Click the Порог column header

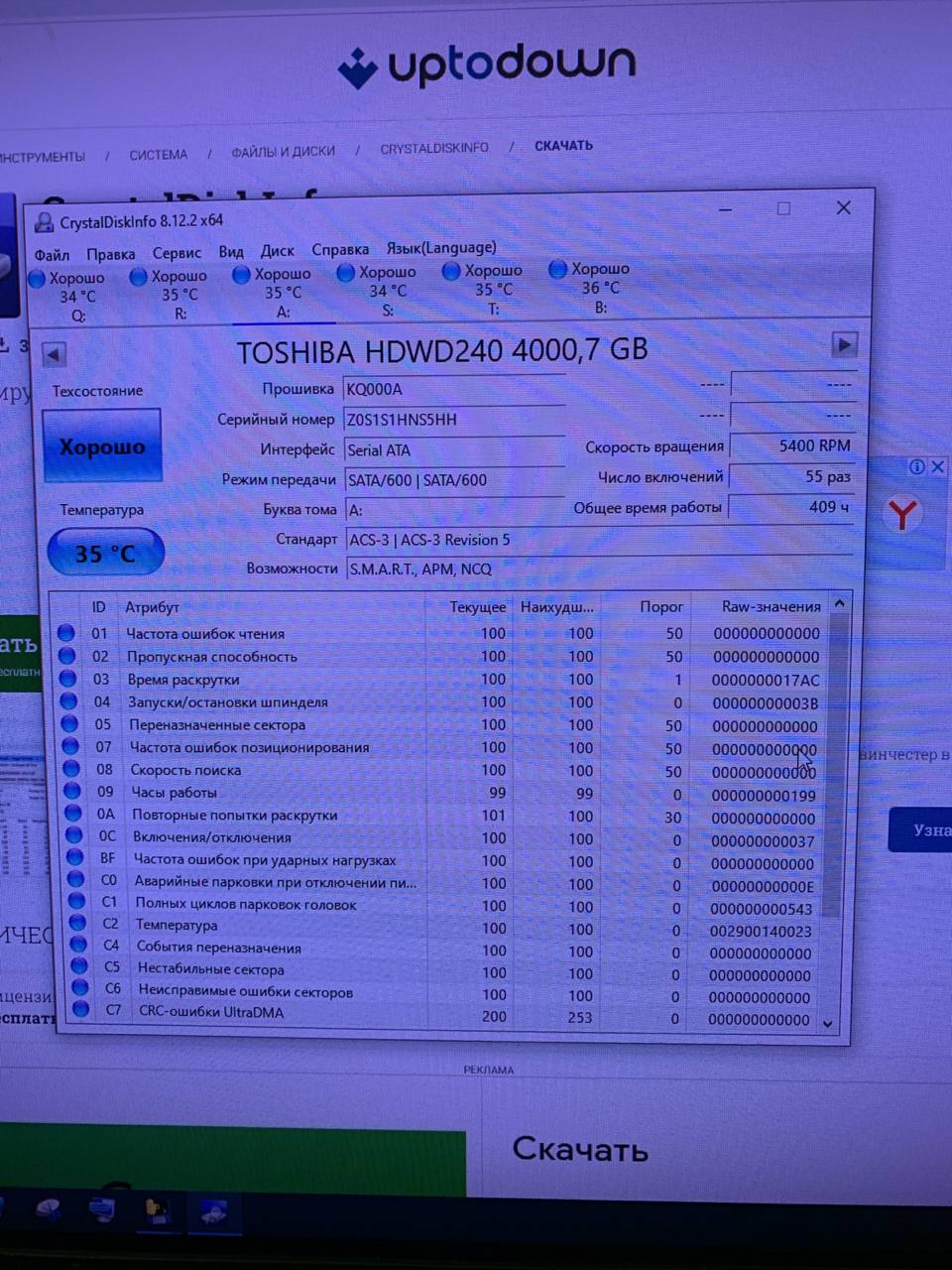661,606
